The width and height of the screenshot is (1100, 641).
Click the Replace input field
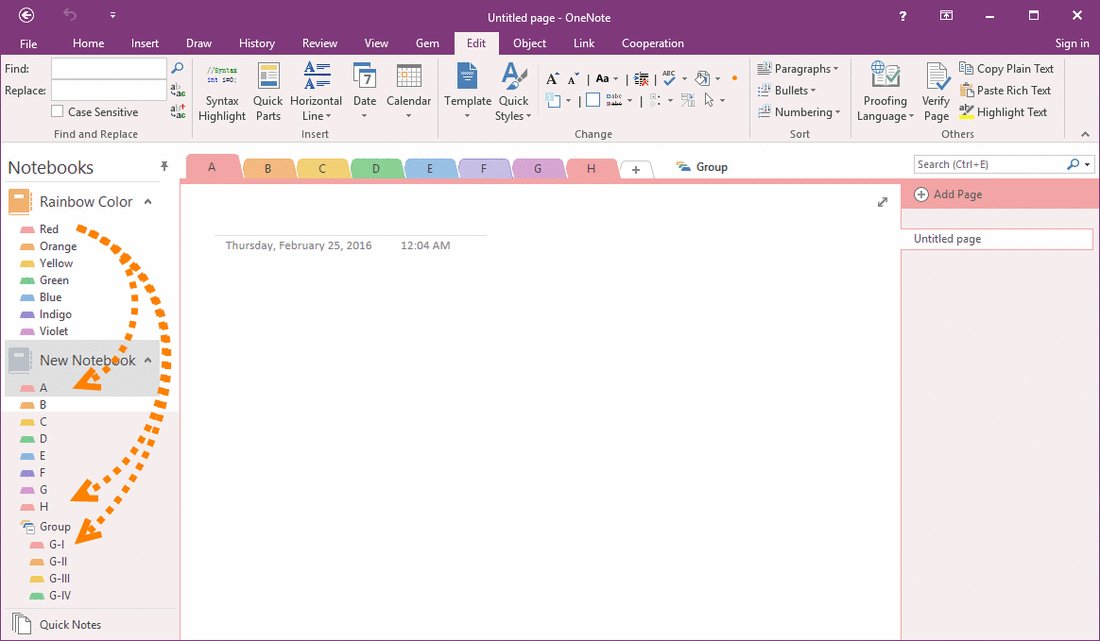click(109, 90)
